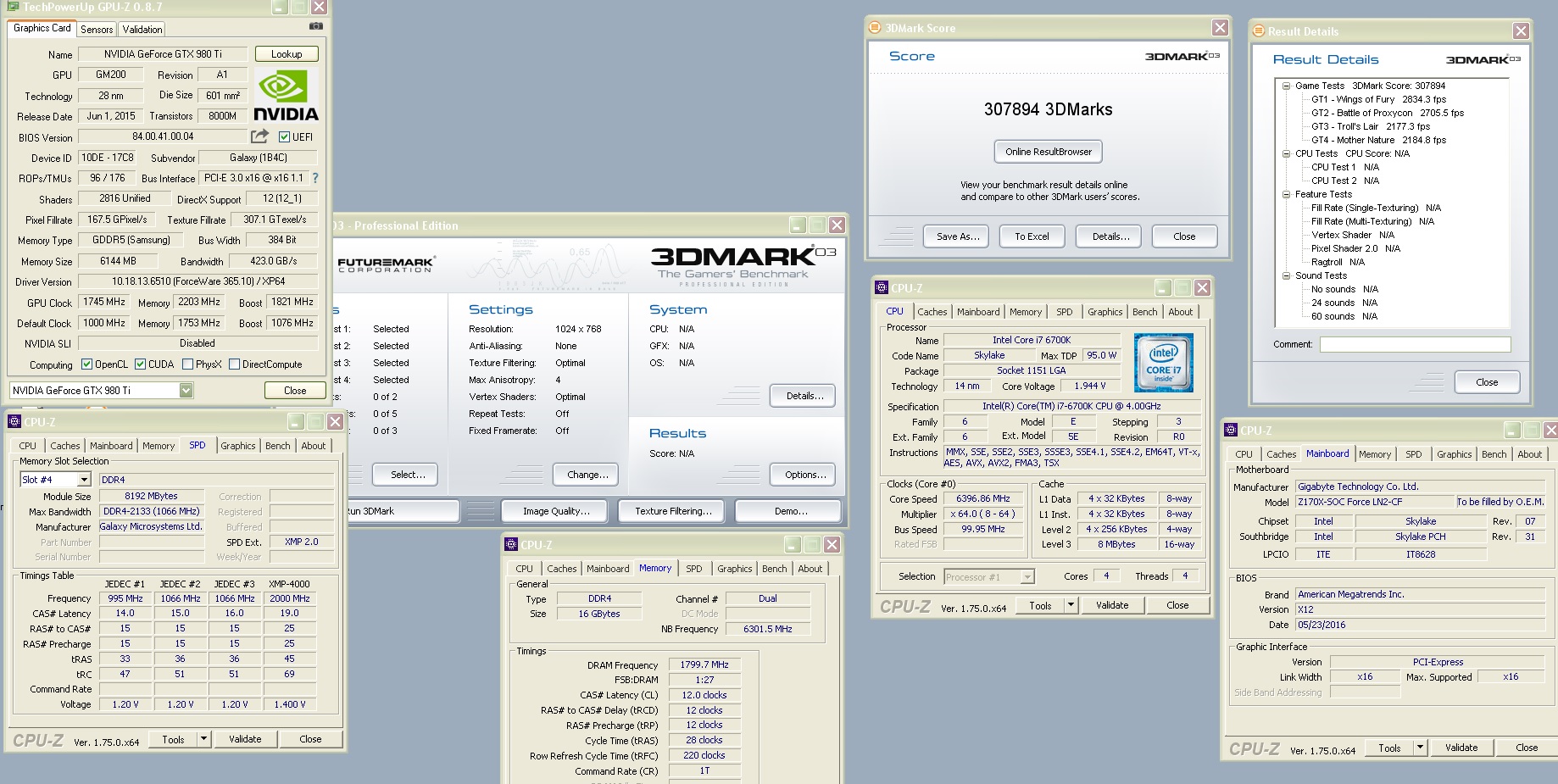
Task: Switch to the Validation tab in GPU-Z
Action: click(x=142, y=29)
